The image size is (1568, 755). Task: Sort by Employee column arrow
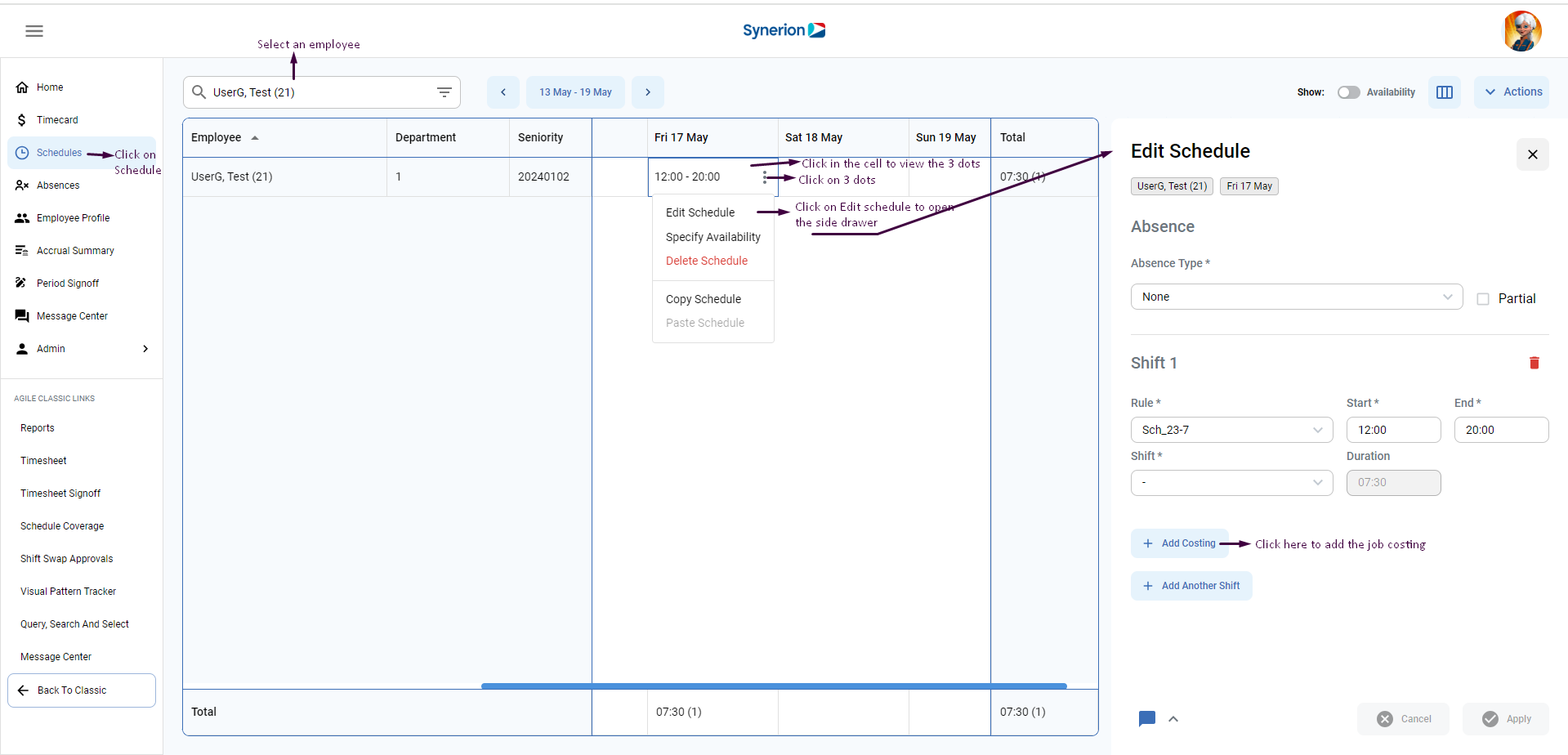255,138
